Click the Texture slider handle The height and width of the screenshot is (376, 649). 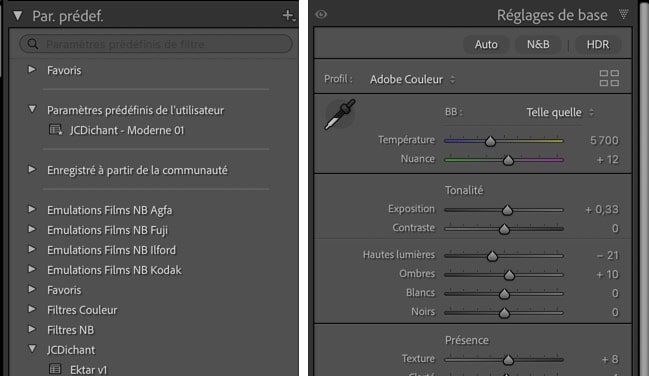(x=508, y=359)
